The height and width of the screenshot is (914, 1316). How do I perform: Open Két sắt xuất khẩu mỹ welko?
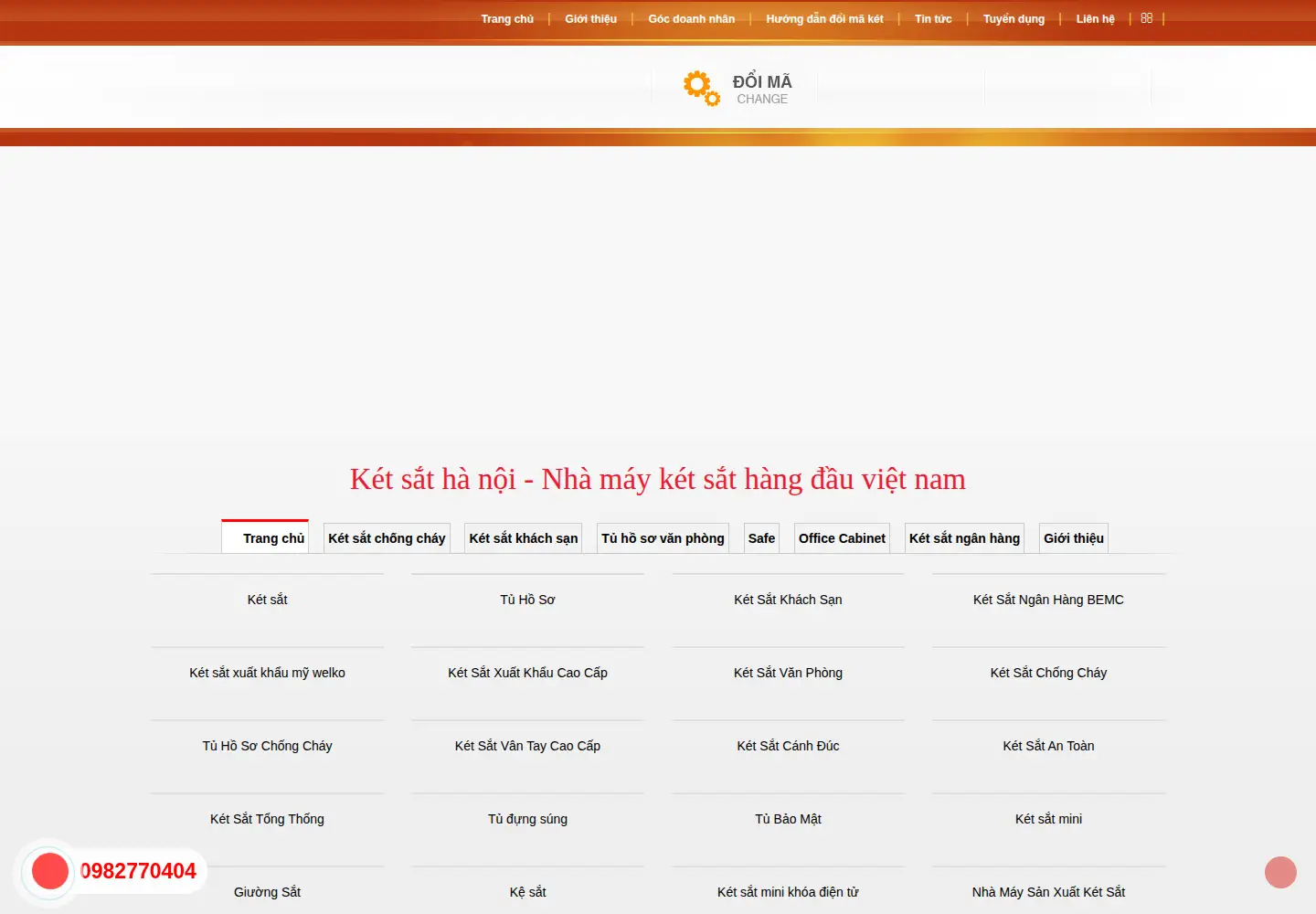pos(267,673)
